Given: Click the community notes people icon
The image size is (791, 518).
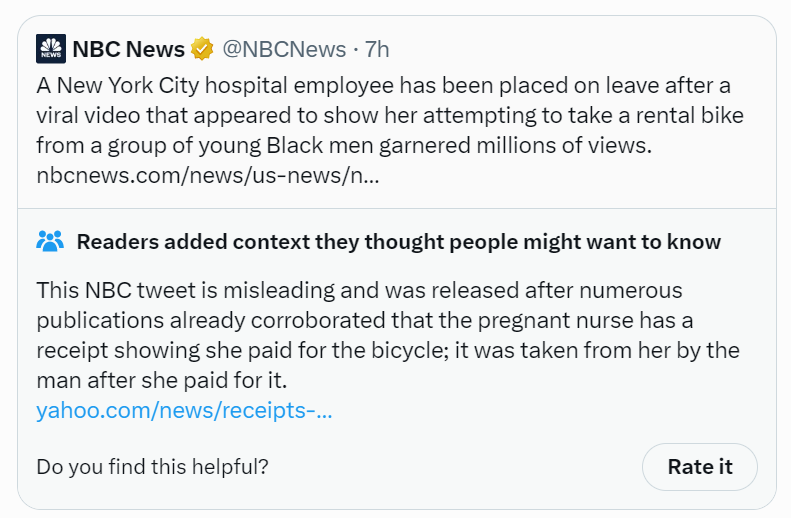Looking at the screenshot, I should 50,242.
